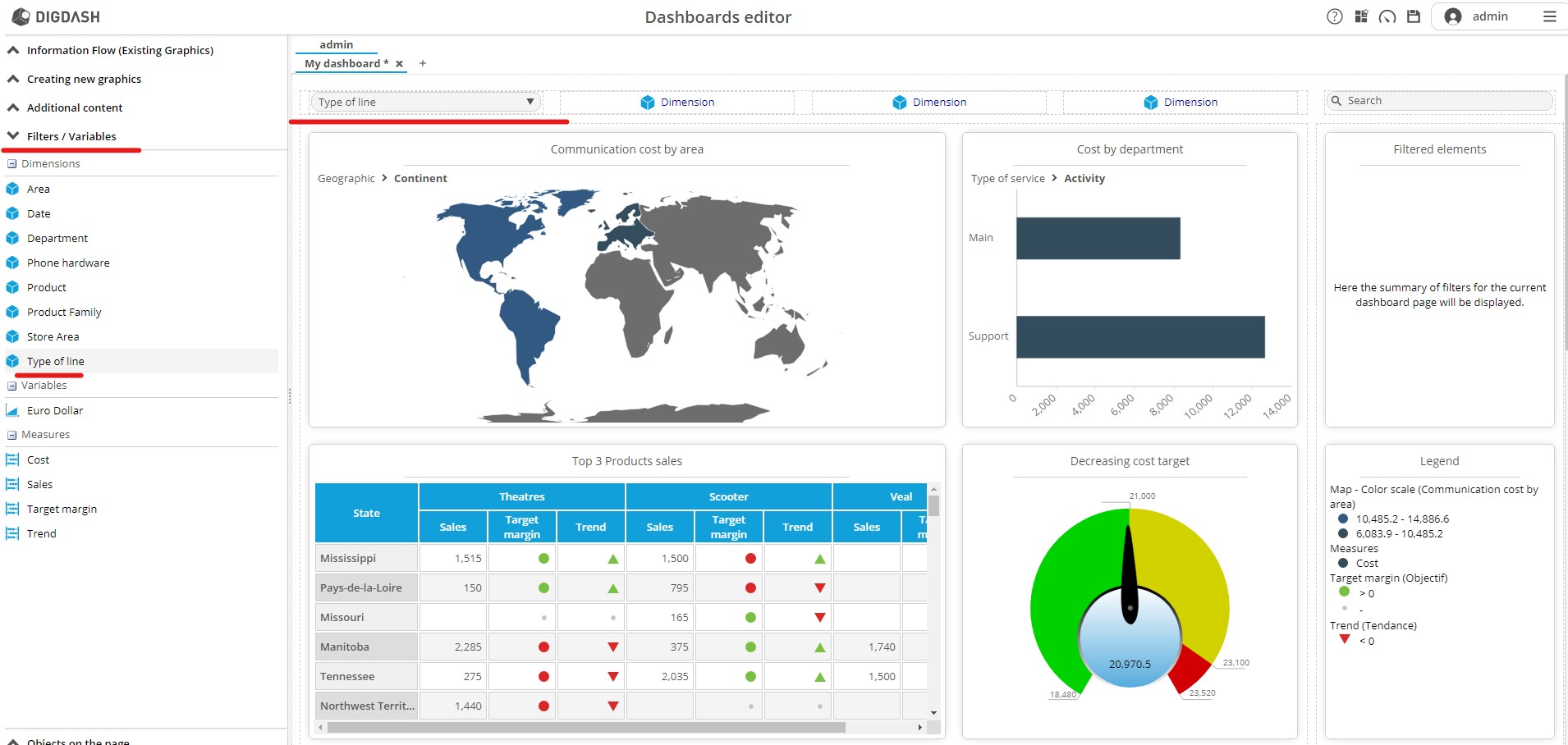Click the admin user avatar icon
Screen dimensions: 1568x745
[x=1453, y=16]
